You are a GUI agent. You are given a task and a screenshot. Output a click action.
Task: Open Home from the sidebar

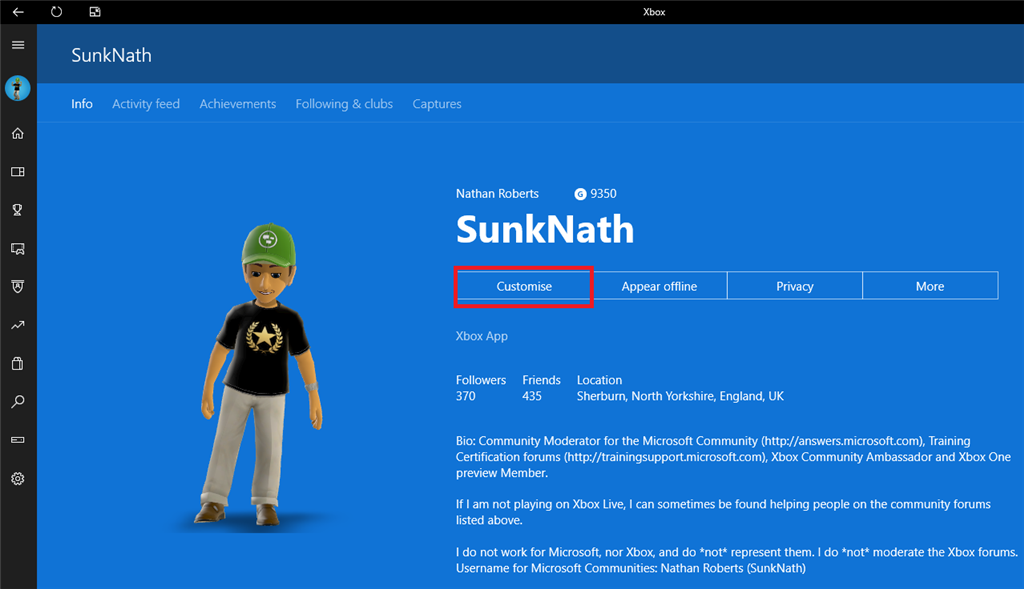(x=18, y=133)
